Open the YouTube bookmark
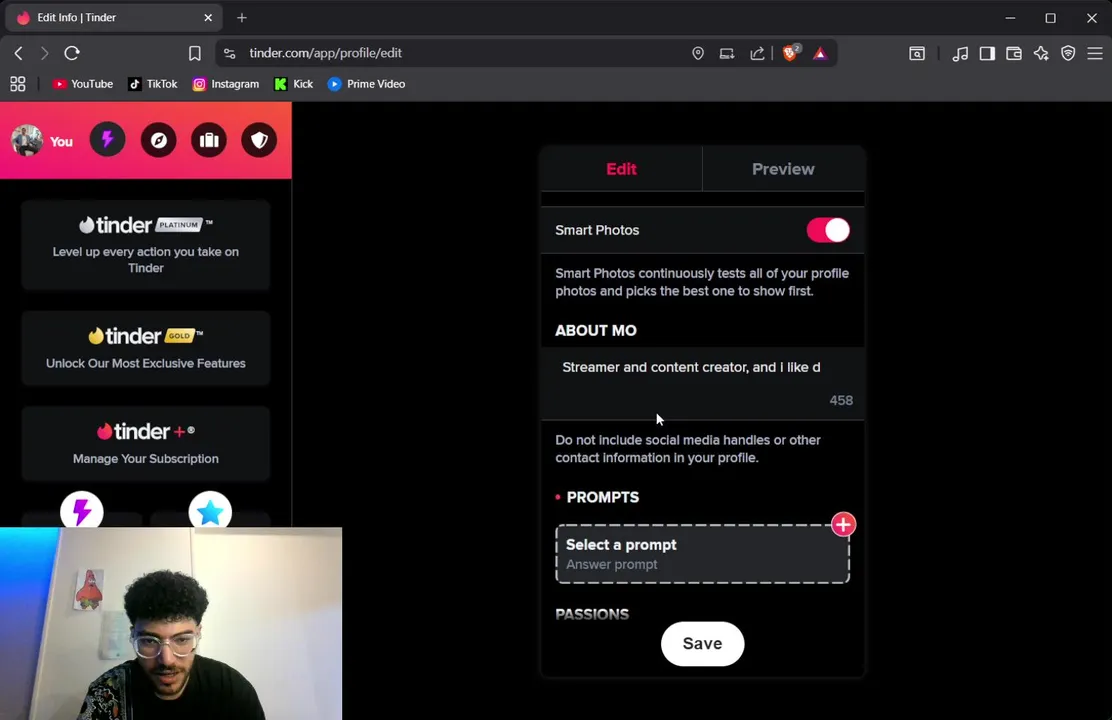The width and height of the screenshot is (1112, 720). (x=82, y=84)
